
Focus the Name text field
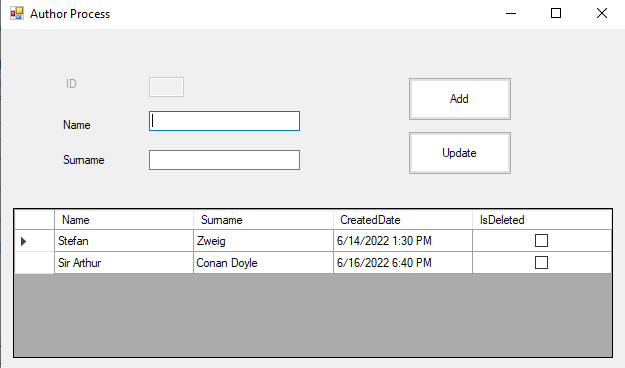click(224, 121)
